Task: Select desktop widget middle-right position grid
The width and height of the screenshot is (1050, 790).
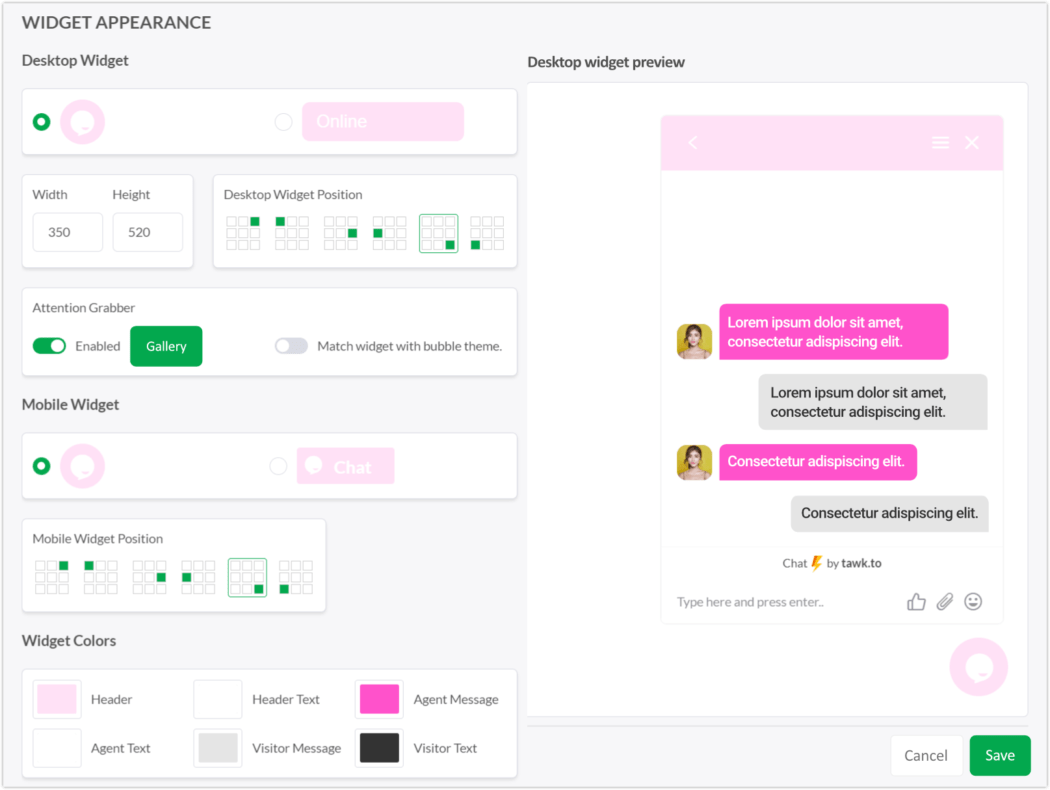Action: (x=341, y=233)
